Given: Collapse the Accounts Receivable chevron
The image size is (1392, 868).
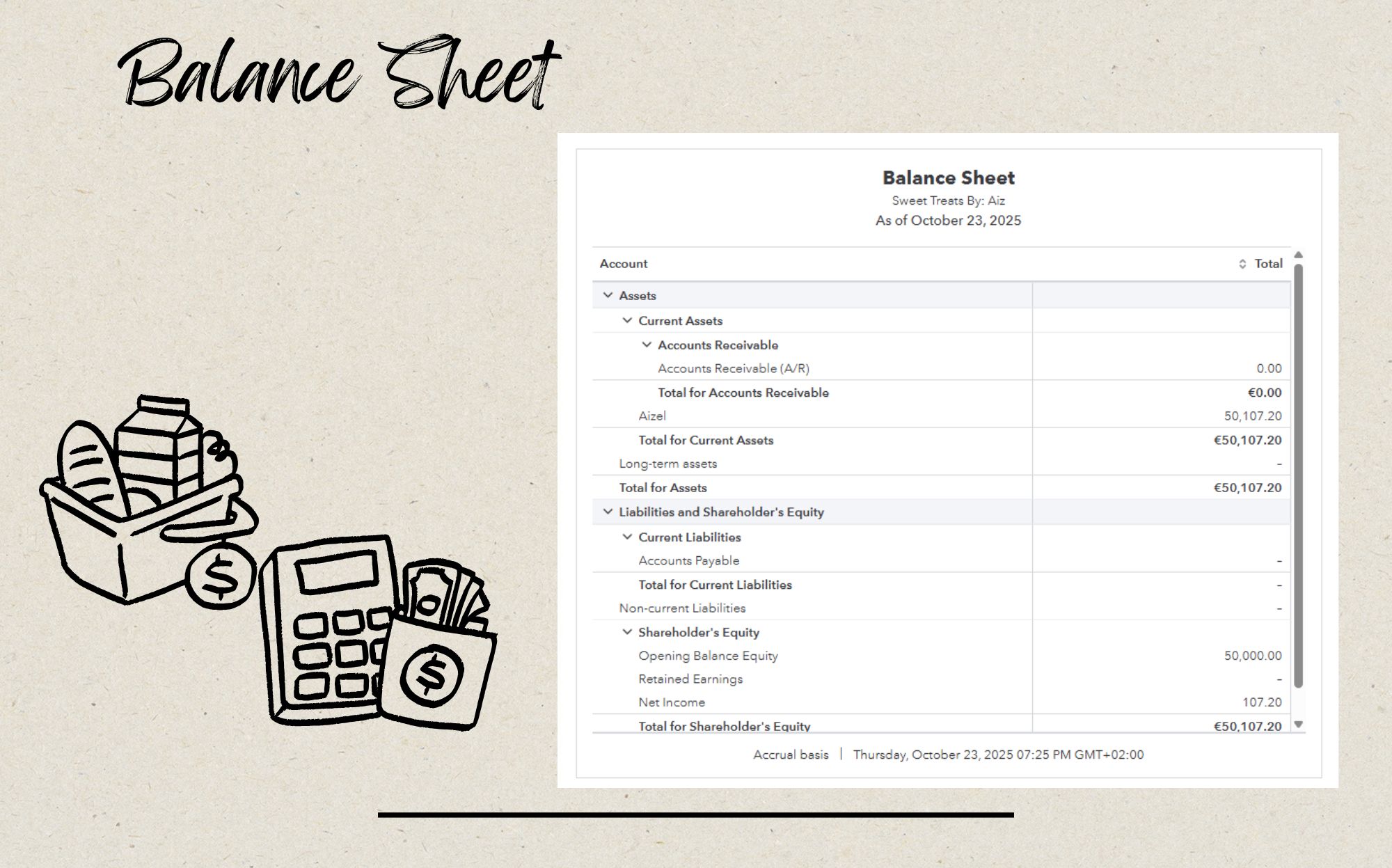Looking at the screenshot, I should (647, 345).
